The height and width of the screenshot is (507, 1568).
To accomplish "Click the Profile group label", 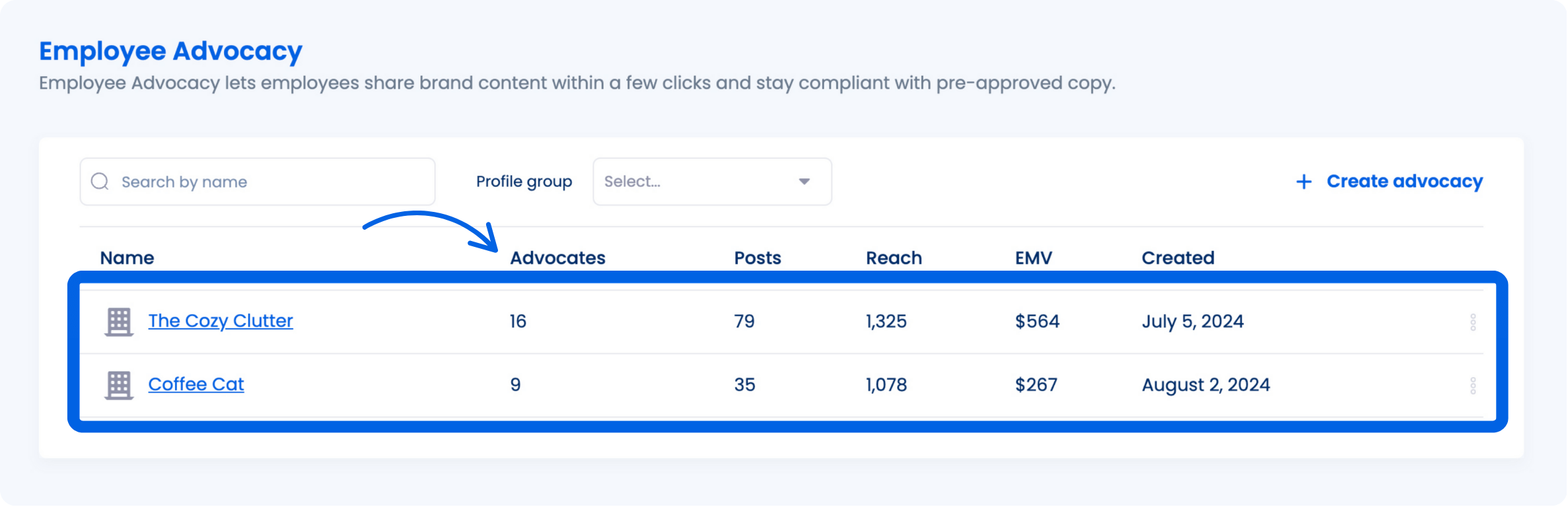I will tap(524, 182).
